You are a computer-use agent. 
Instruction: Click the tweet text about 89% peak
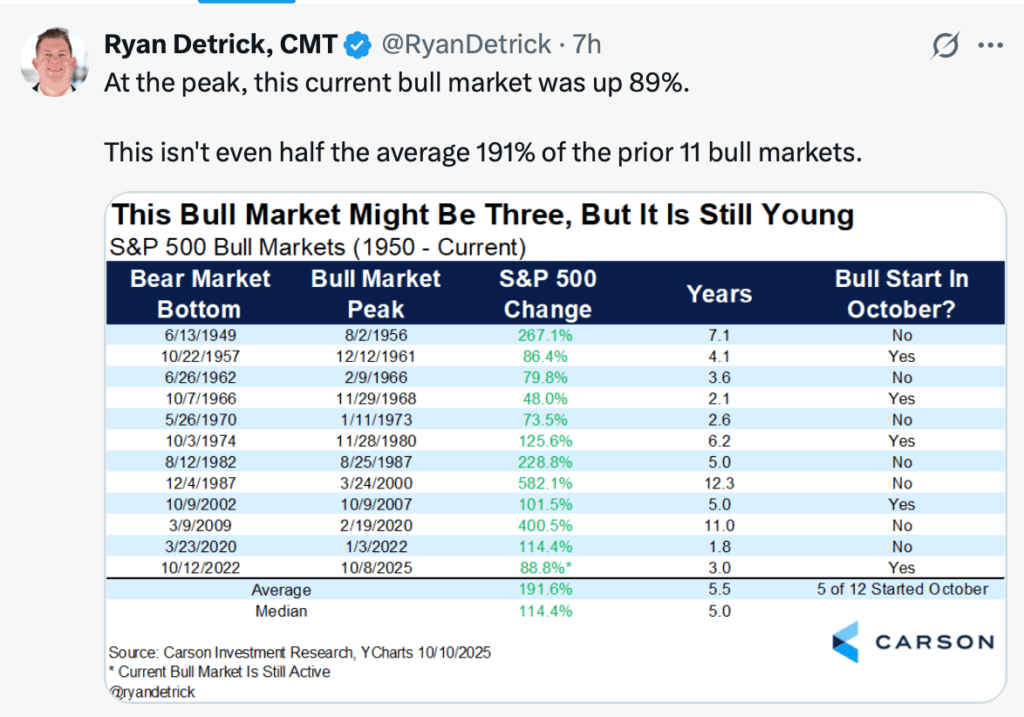[x=396, y=82]
